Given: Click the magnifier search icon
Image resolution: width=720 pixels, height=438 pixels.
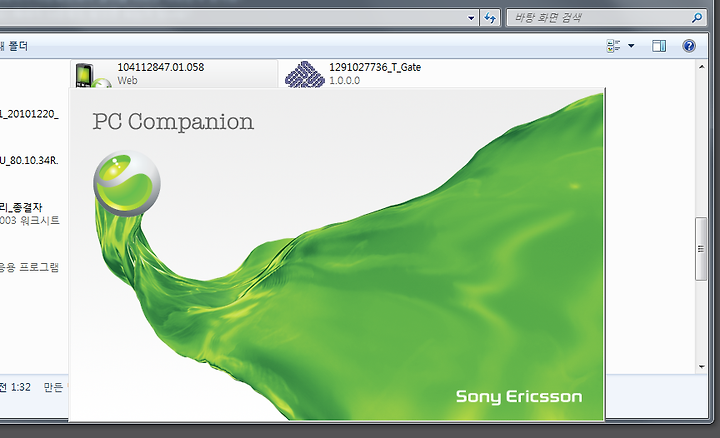Looking at the screenshot, I should click(x=697, y=18).
